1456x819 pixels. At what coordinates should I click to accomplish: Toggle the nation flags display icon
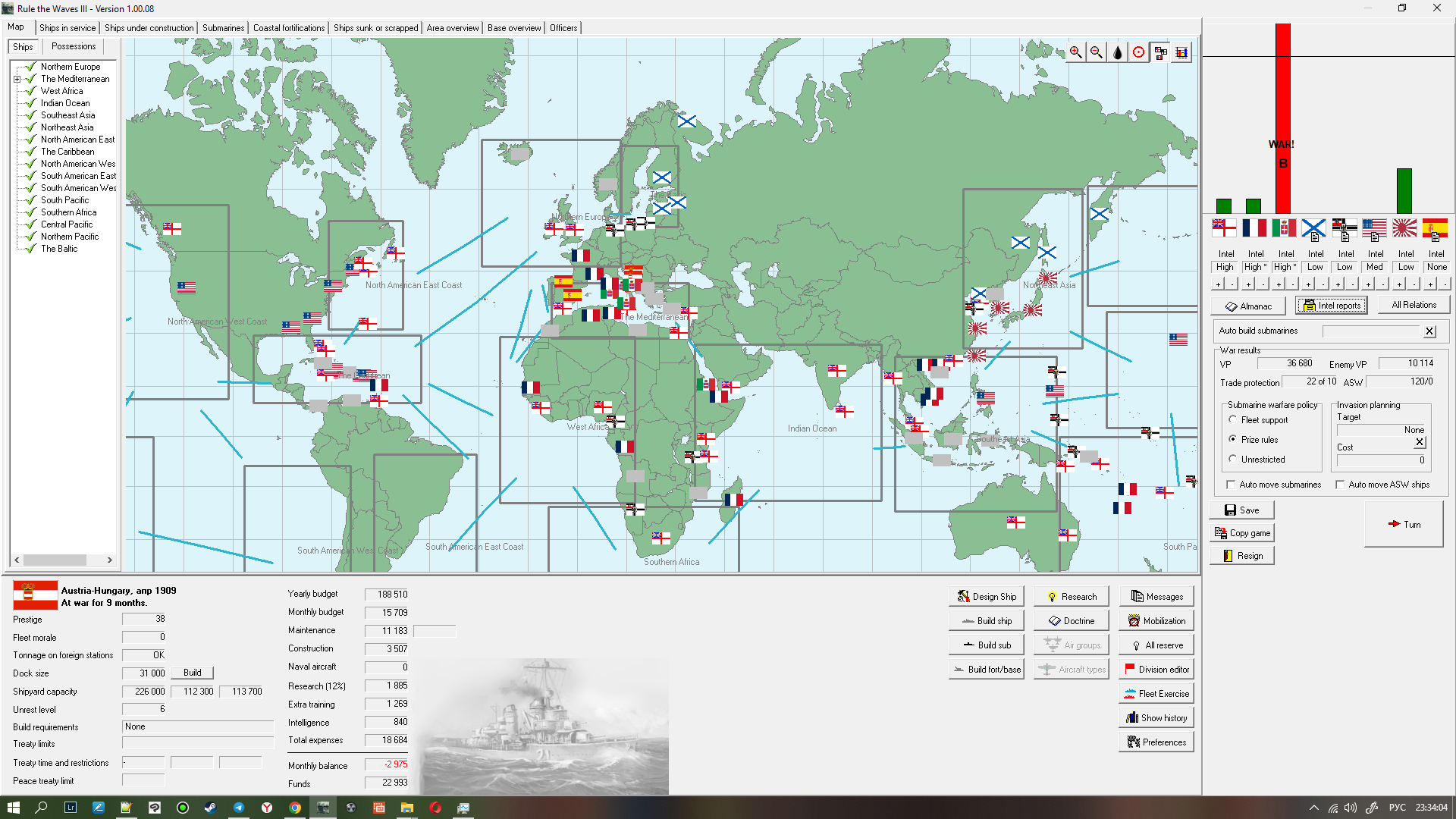coord(1160,52)
